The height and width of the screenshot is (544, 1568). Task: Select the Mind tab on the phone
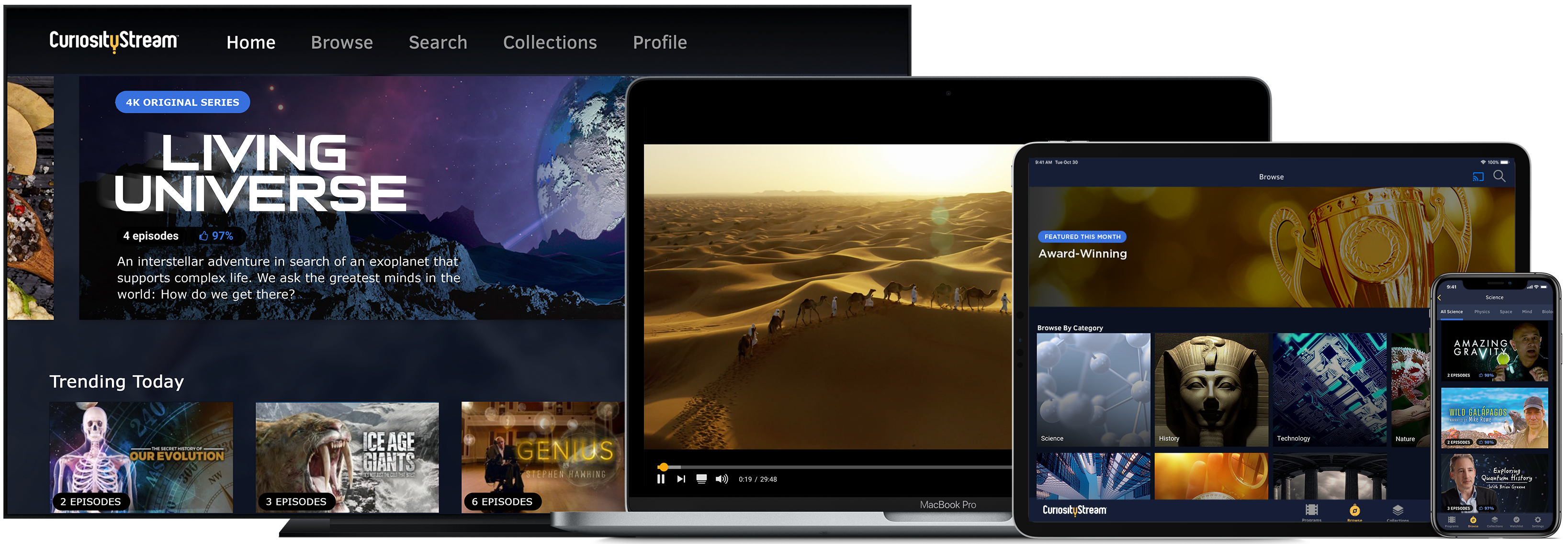tap(1527, 311)
